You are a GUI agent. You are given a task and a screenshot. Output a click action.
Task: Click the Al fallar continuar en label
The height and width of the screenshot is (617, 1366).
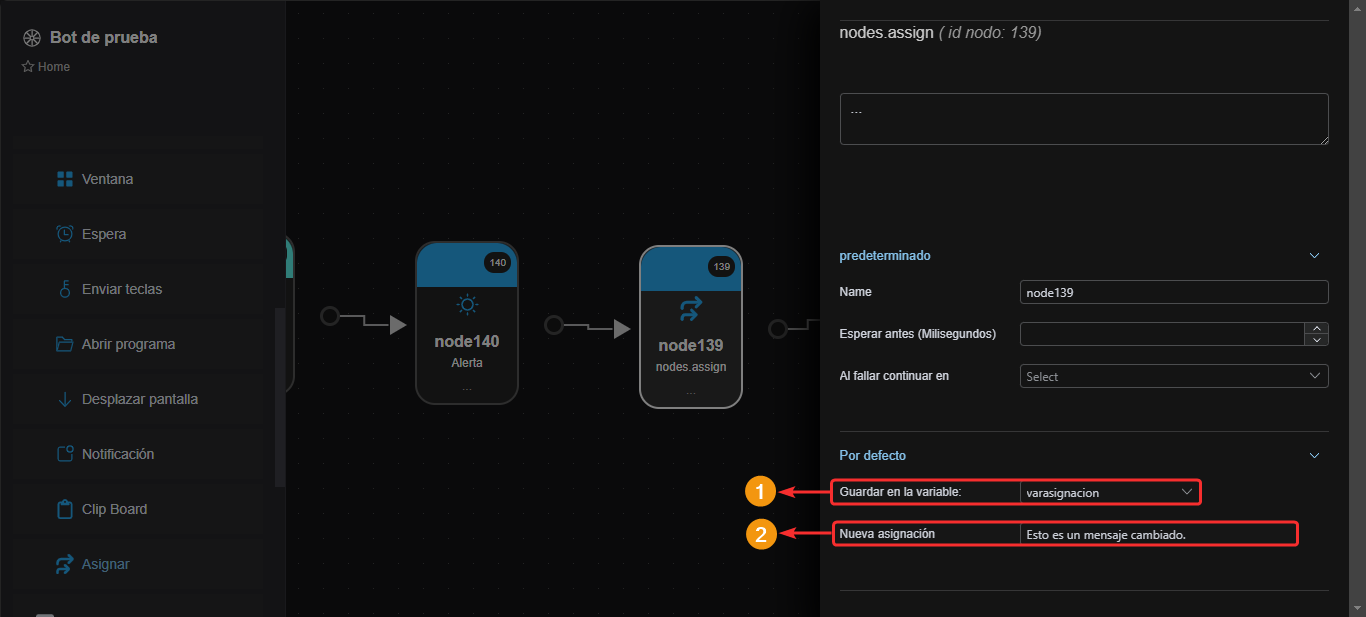pyautogui.click(x=894, y=376)
